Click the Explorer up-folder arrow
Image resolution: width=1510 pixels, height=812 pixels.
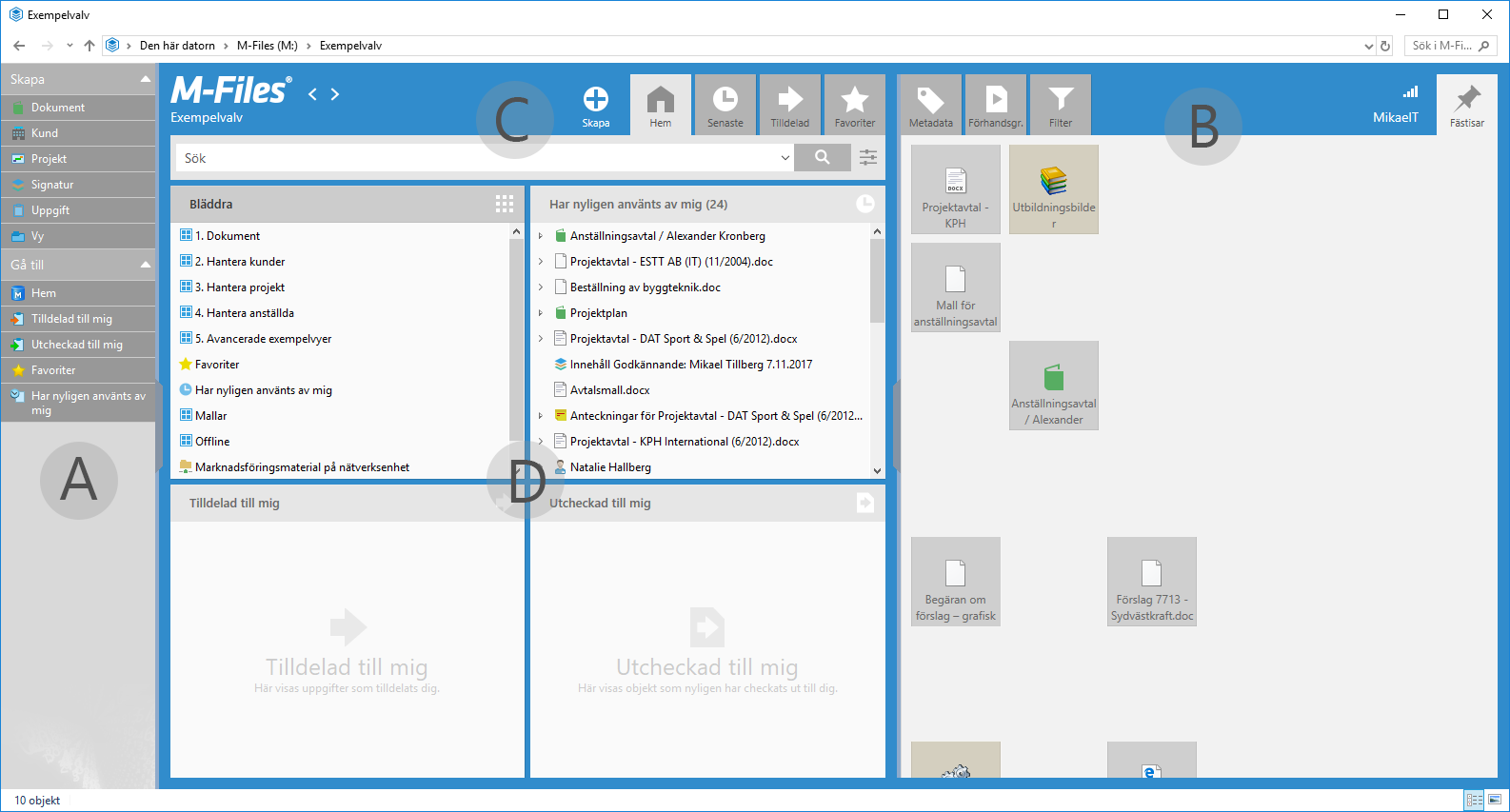(89, 46)
